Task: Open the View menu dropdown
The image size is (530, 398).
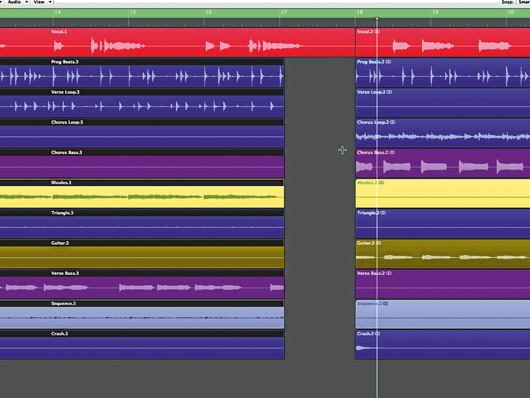Action: coord(43,2)
